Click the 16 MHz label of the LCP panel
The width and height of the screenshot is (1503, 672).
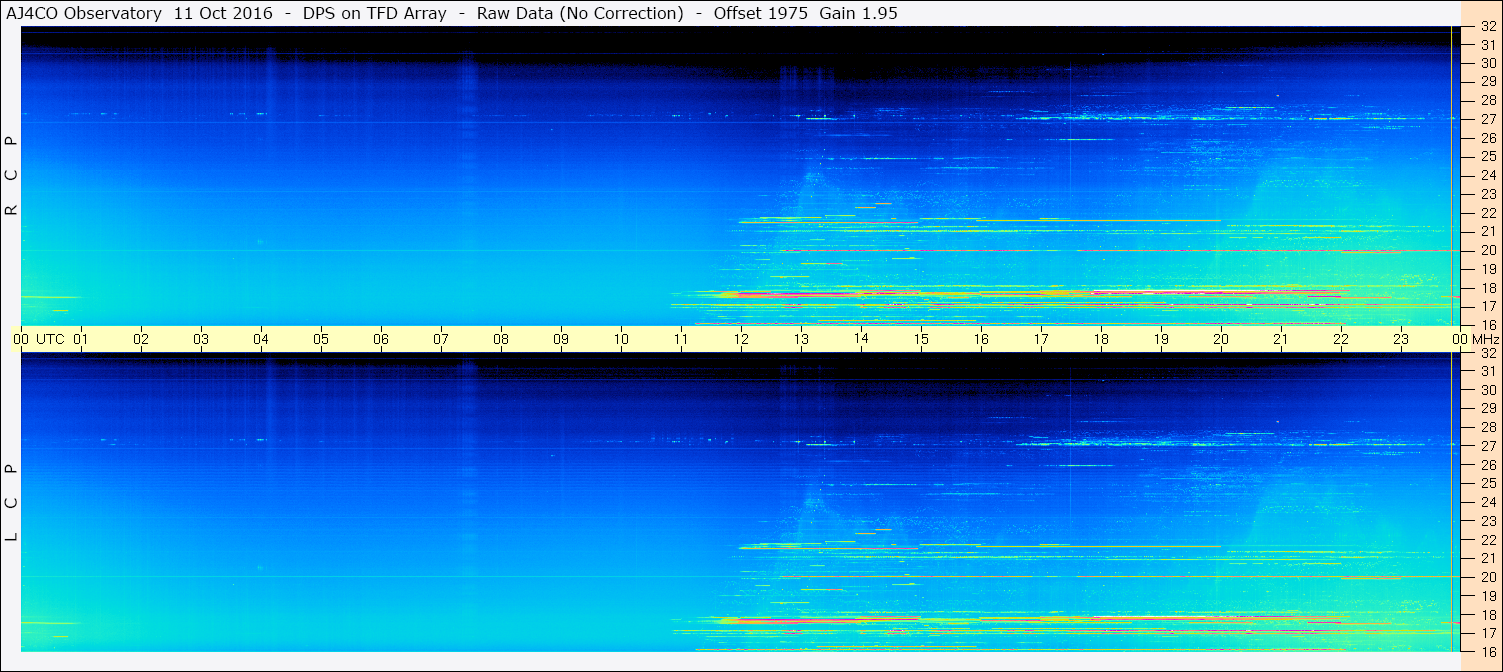tap(1488, 651)
